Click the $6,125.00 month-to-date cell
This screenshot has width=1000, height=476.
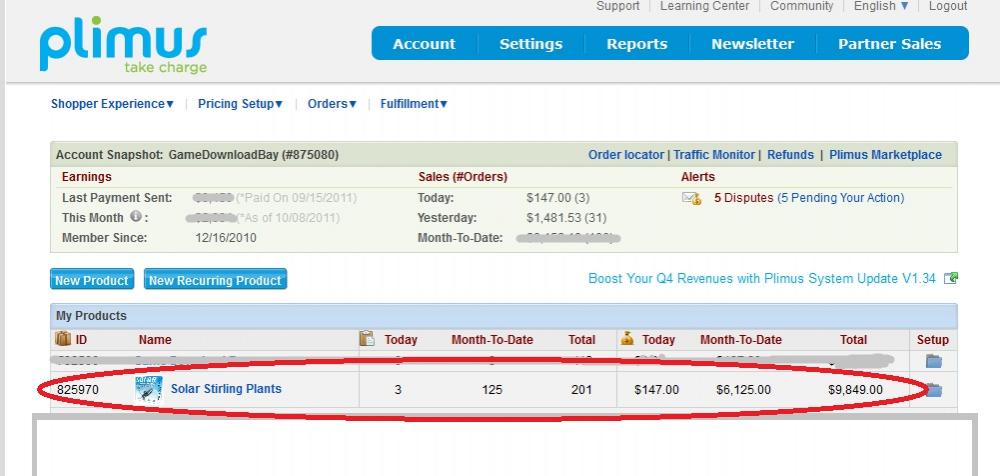tap(742, 390)
